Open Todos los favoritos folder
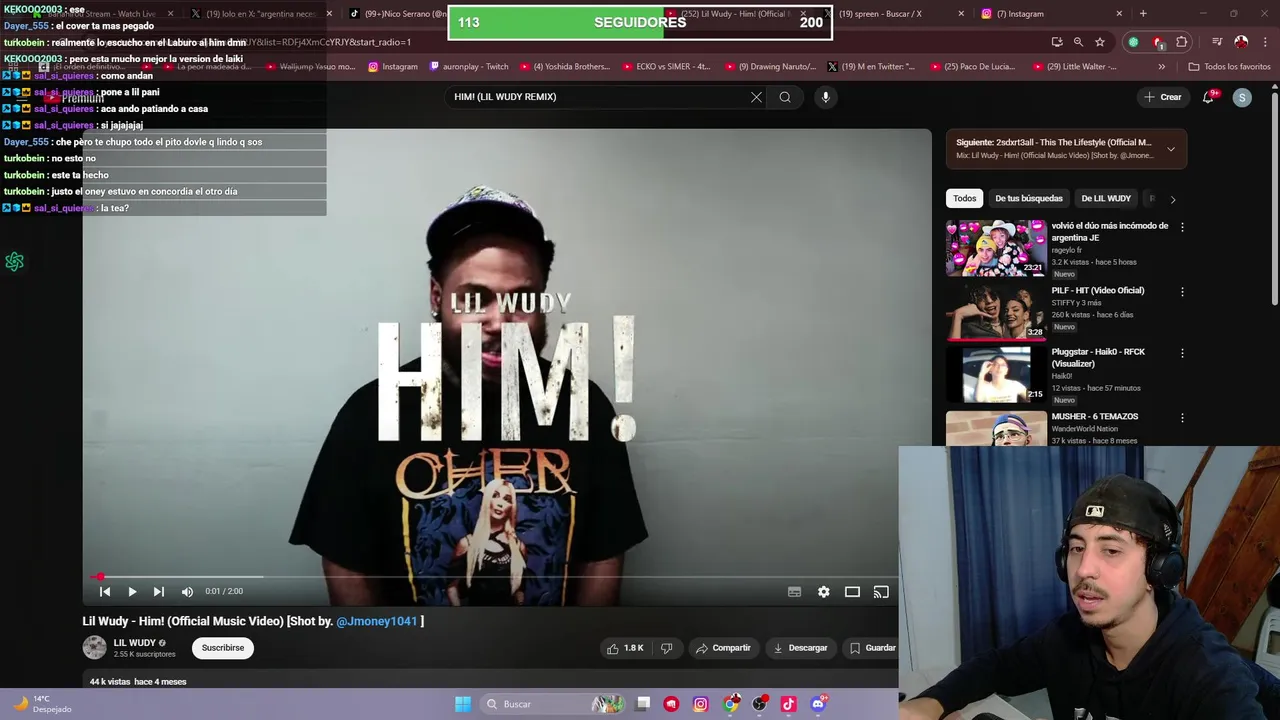The width and height of the screenshot is (1280, 720). coord(1229,67)
